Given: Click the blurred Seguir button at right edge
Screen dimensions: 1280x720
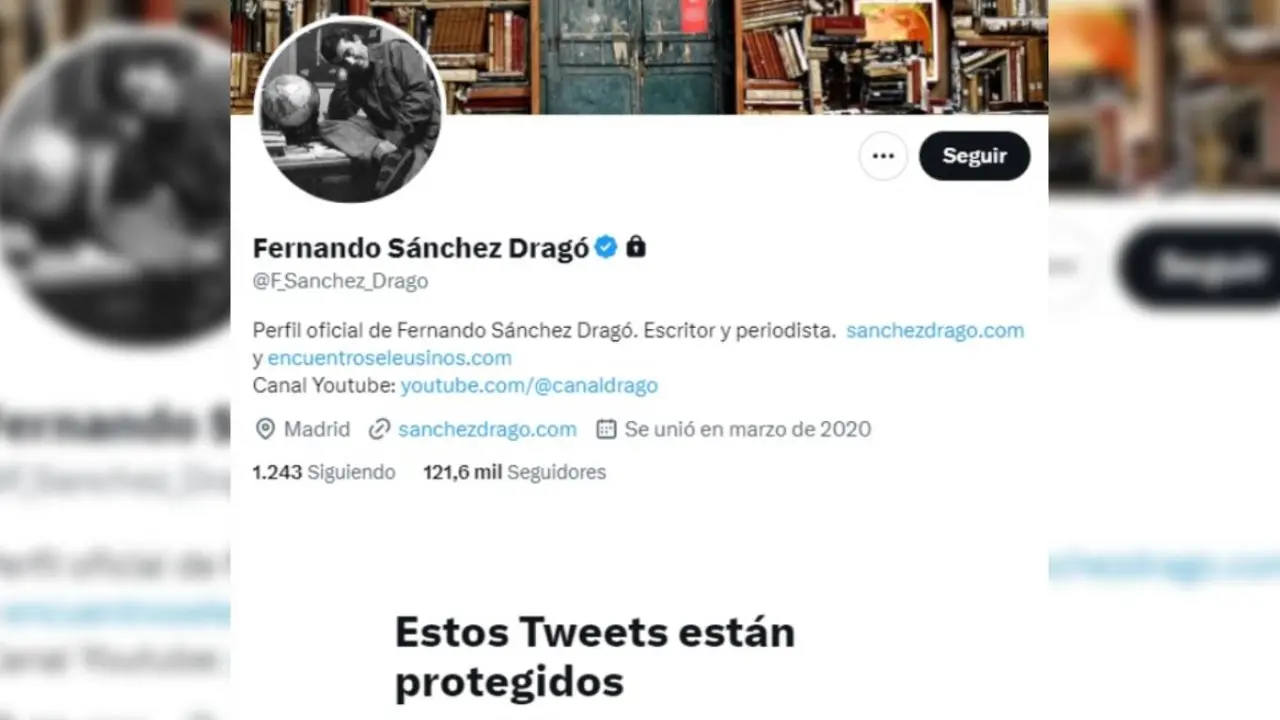Looking at the screenshot, I should tap(1198, 267).
